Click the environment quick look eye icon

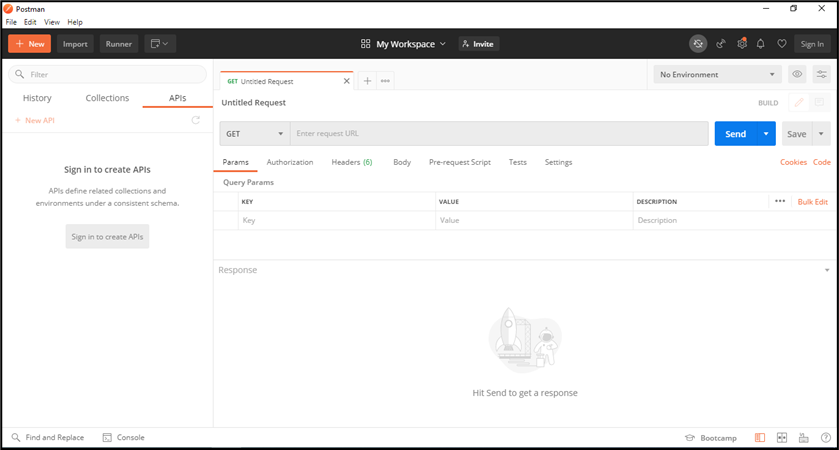pos(797,74)
